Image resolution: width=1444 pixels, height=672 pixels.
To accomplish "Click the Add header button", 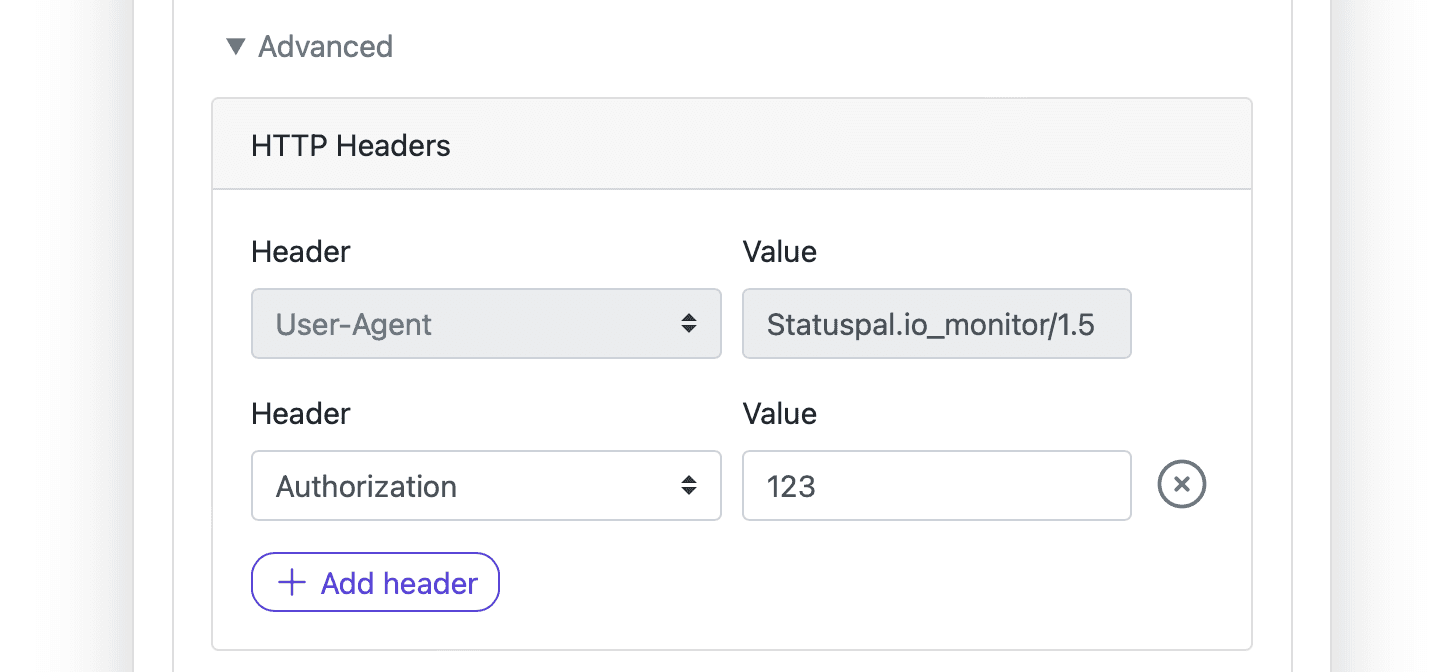I will (x=375, y=582).
